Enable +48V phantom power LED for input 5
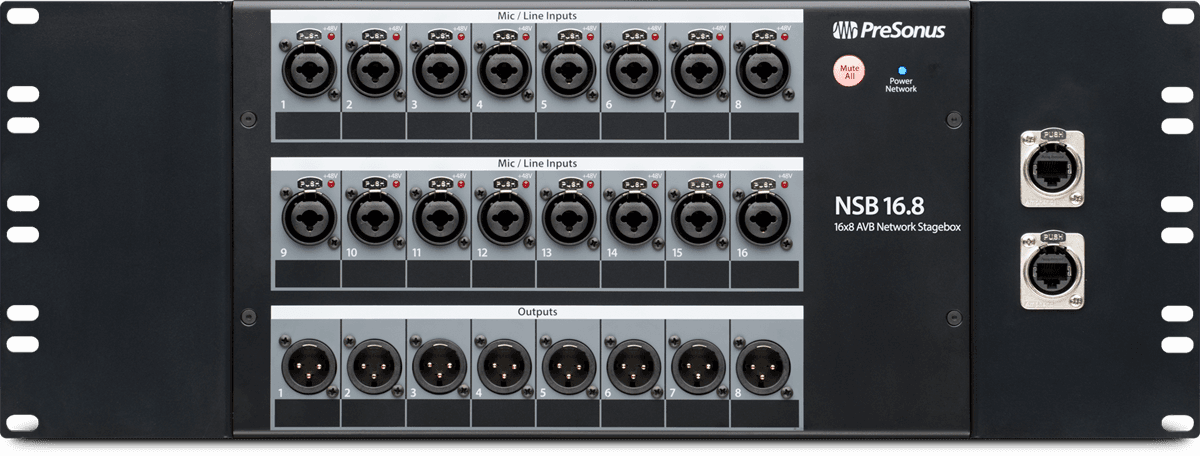 click(591, 36)
